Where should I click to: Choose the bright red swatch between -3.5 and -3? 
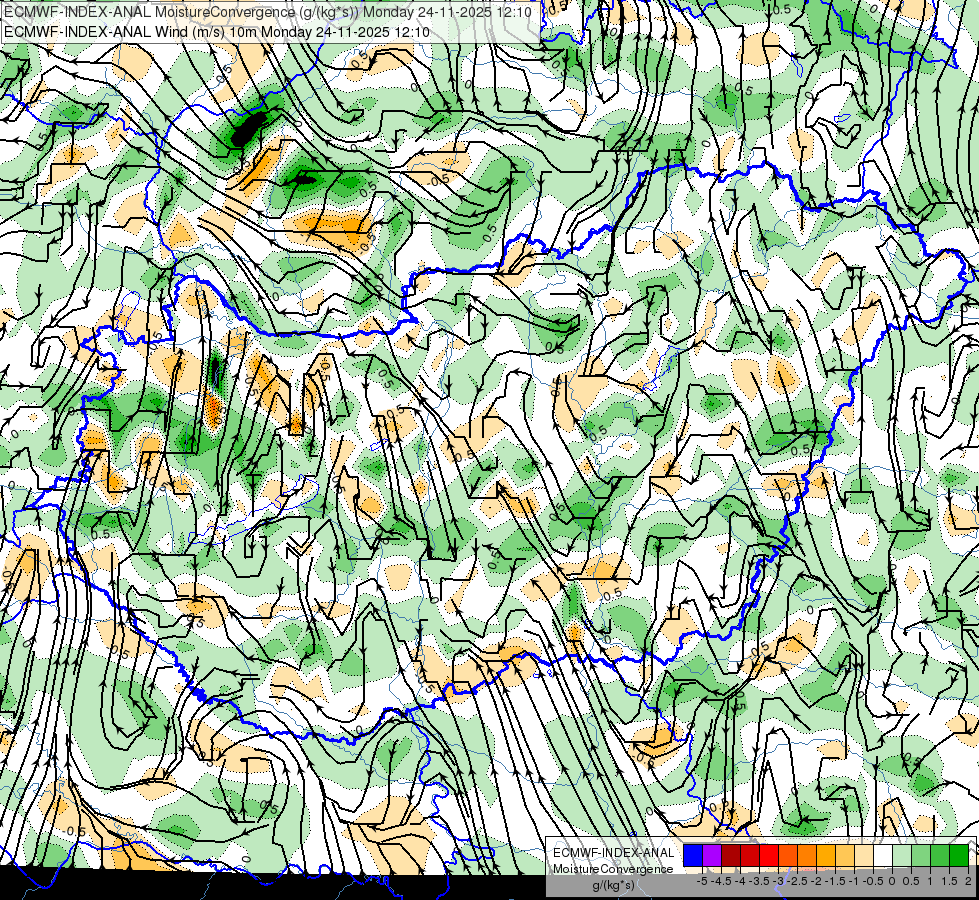(769, 856)
